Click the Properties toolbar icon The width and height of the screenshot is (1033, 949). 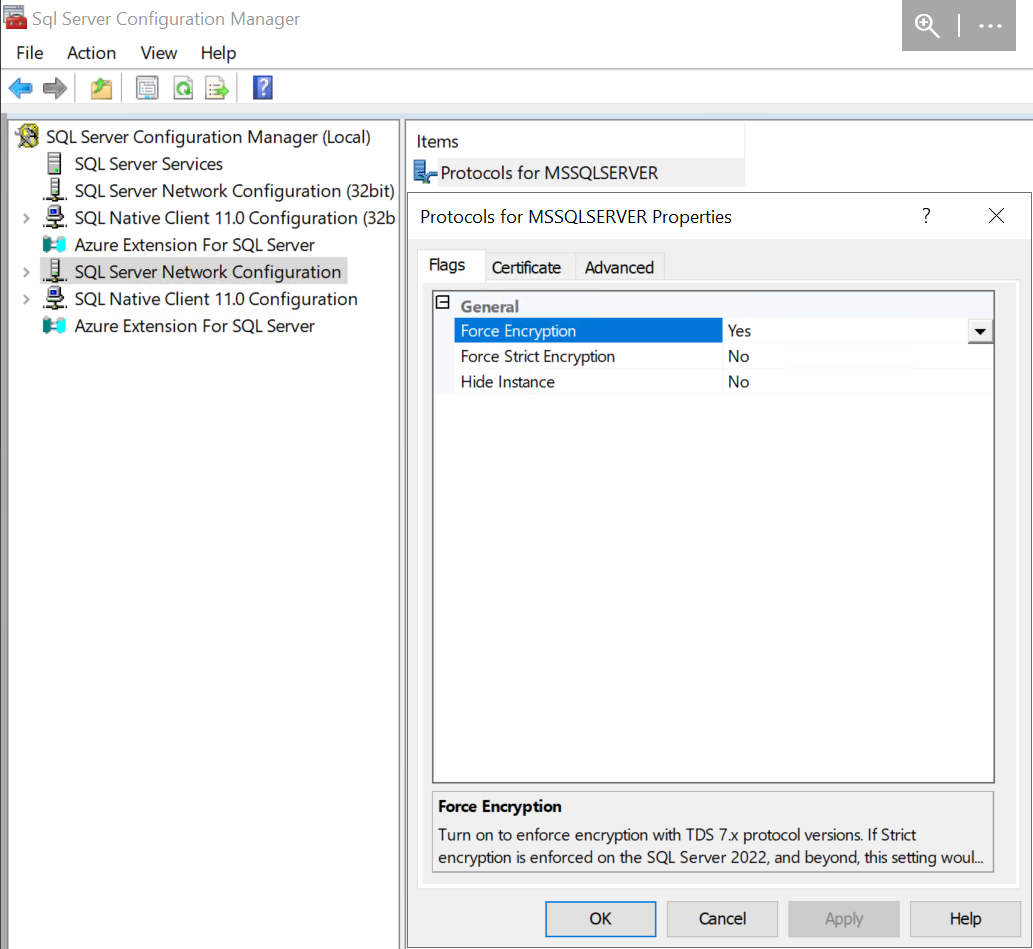click(x=147, y=88)
